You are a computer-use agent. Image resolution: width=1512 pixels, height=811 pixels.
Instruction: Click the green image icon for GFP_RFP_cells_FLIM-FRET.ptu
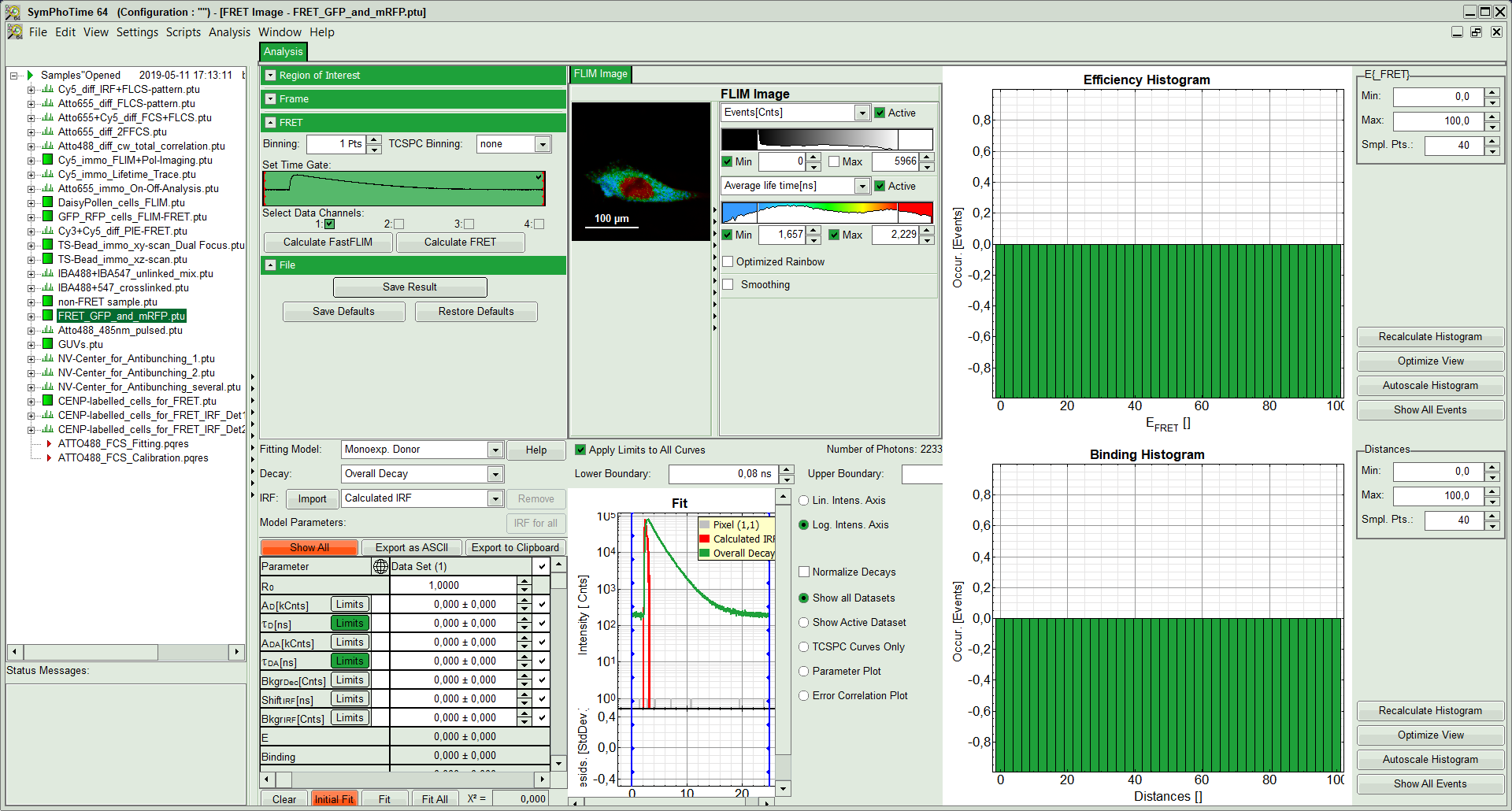tap(47, 217)
